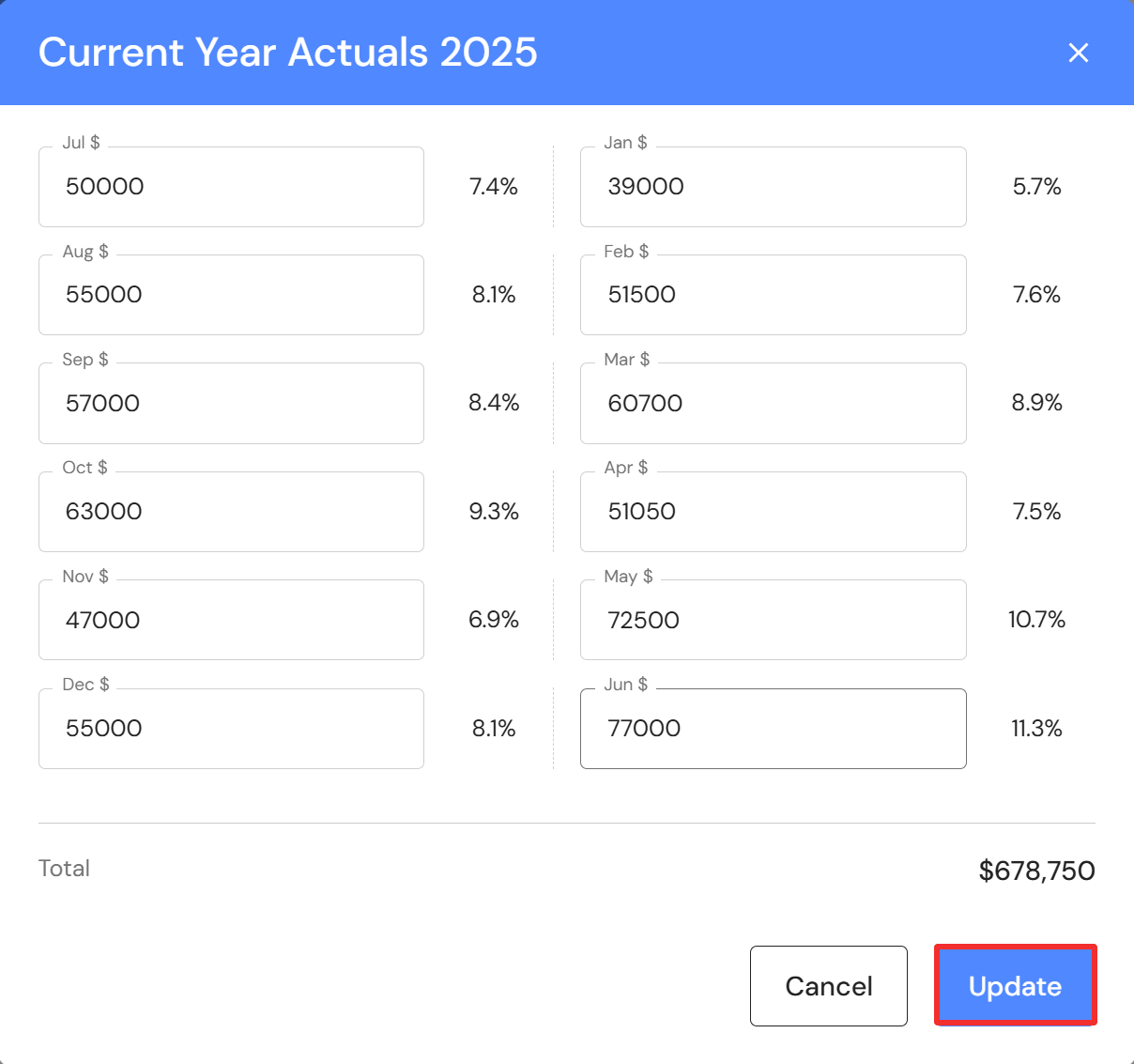1134x1064 pixels.
Task: Select the Sep $ input box
Action: pyautogui.click(x=231, y=404)
